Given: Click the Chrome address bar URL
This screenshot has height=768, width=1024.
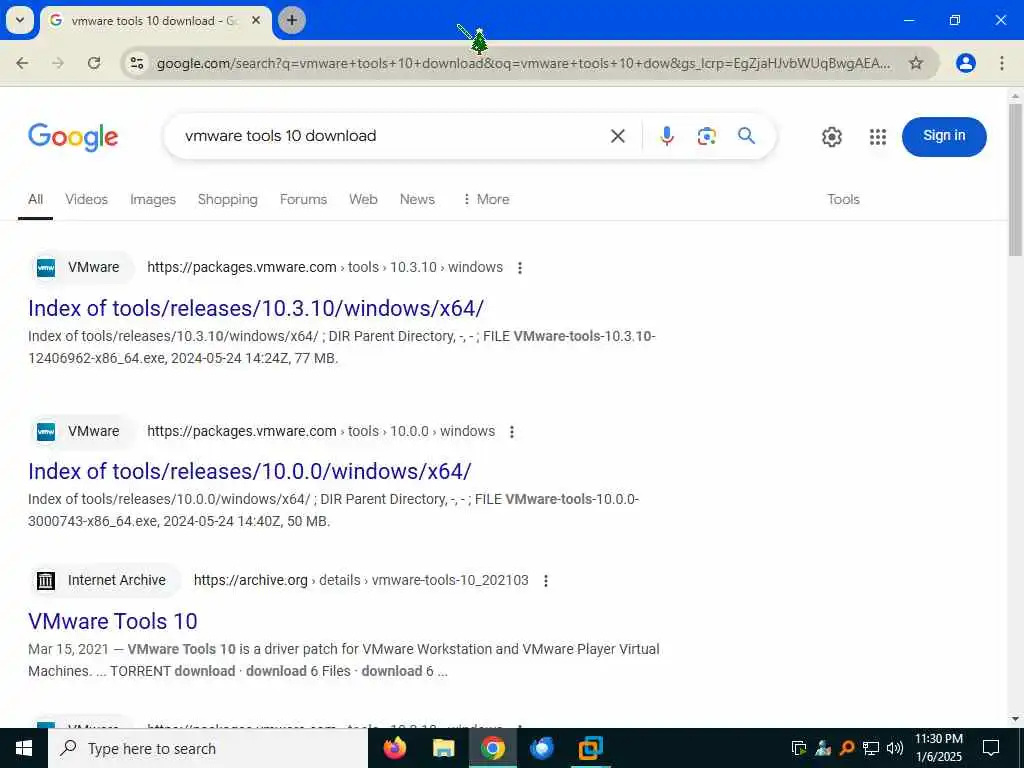Looking at the screenshot, I should point(522,63).
